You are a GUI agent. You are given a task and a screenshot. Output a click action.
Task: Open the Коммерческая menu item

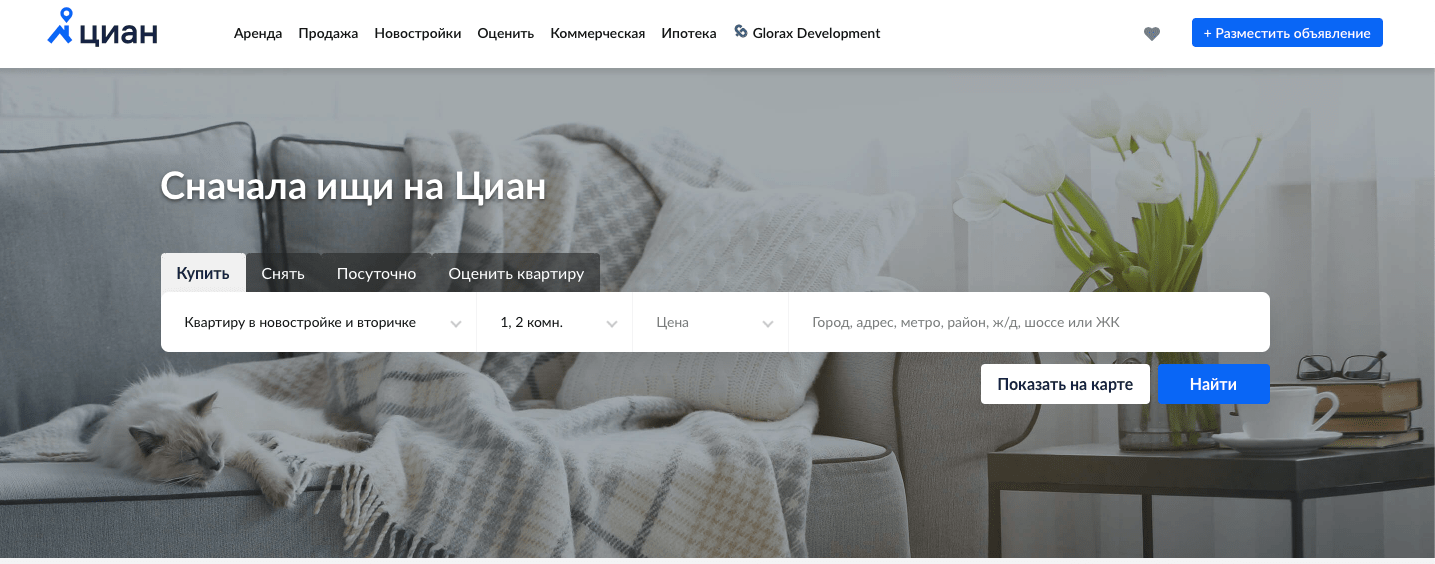point(598,33)
